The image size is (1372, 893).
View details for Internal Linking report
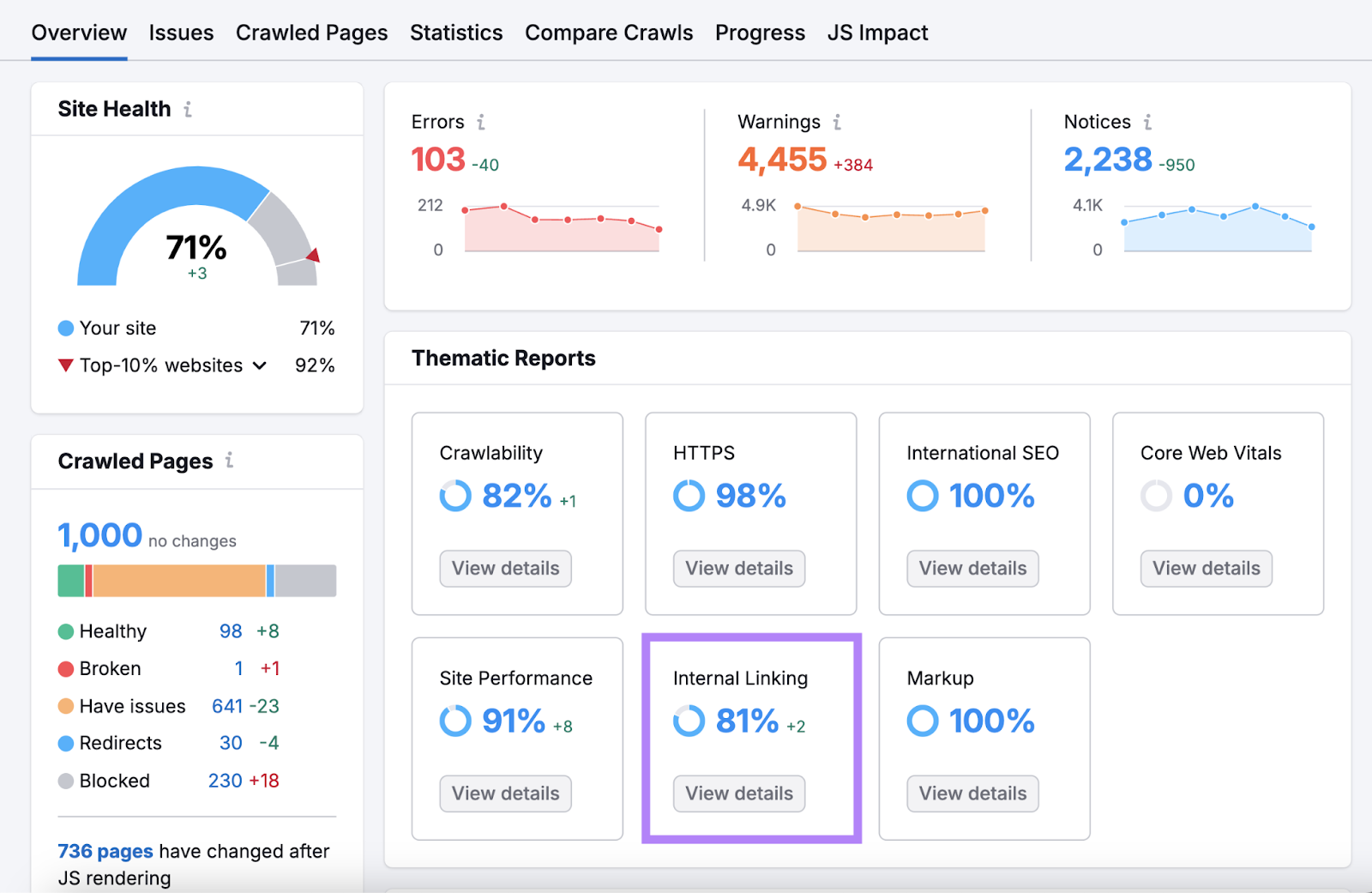pyautogui.click(x=738, y=793)
